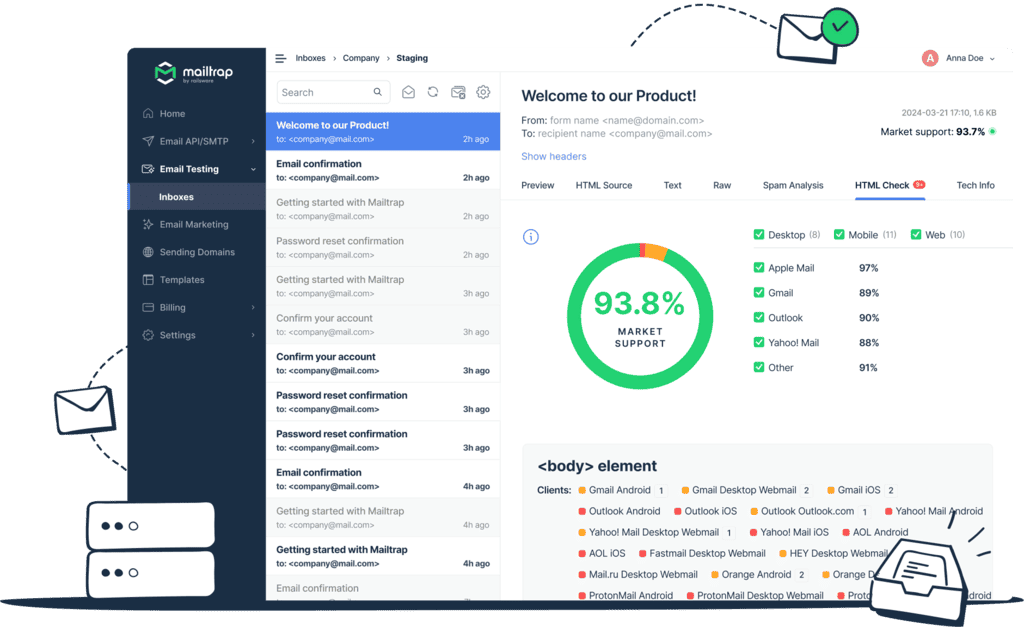
Task: Open the selected Welcome to our Product! message
Action: pyautogui.click(x=383, y=131)
